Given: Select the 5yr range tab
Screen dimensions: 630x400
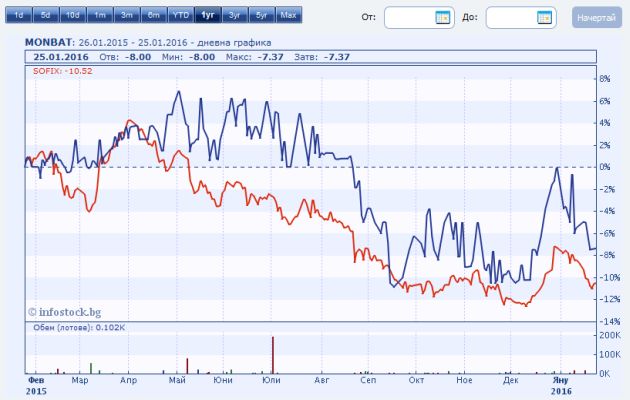Looking at the screenshot, I should 262,15.
